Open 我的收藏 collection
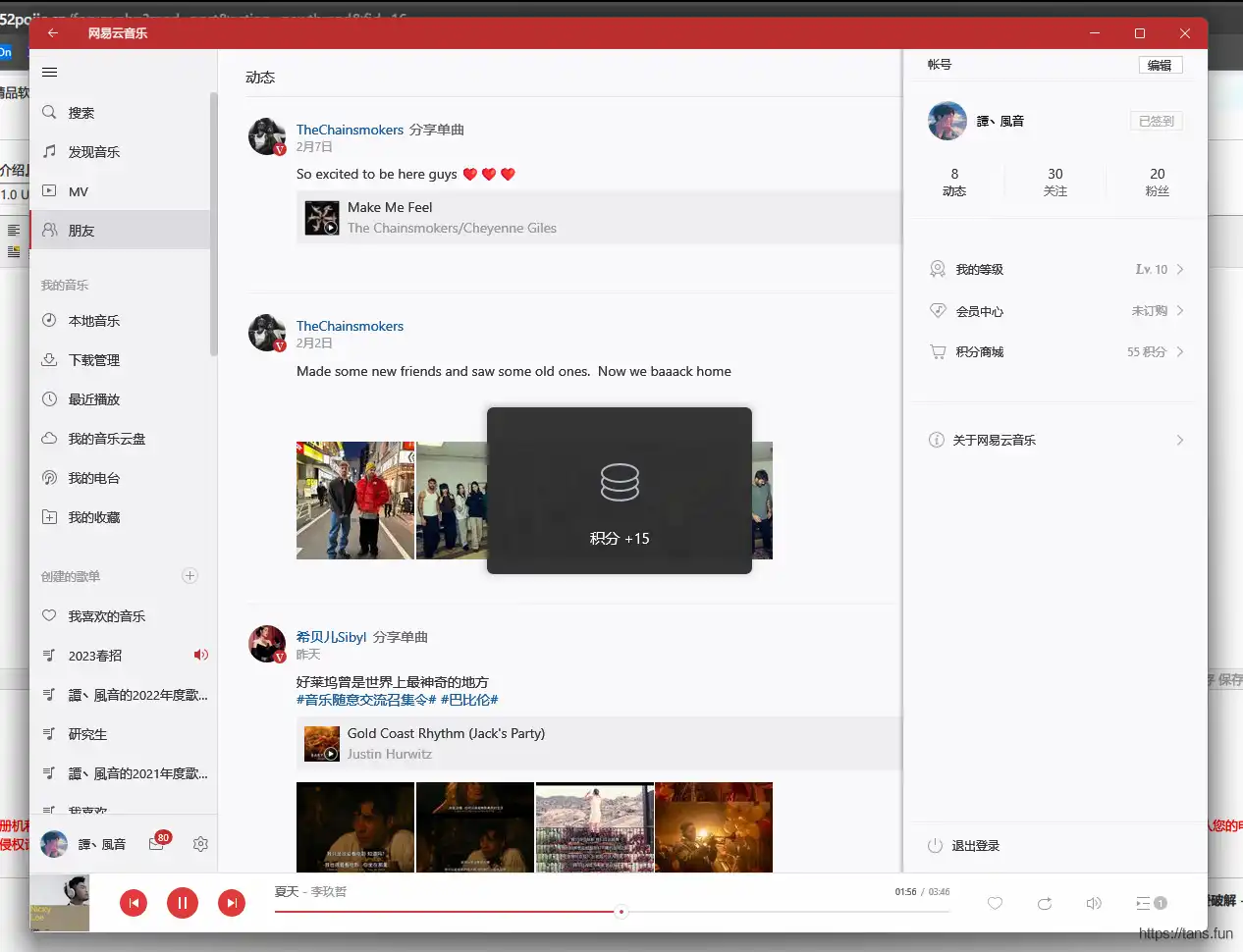 [x=120, y=517]
